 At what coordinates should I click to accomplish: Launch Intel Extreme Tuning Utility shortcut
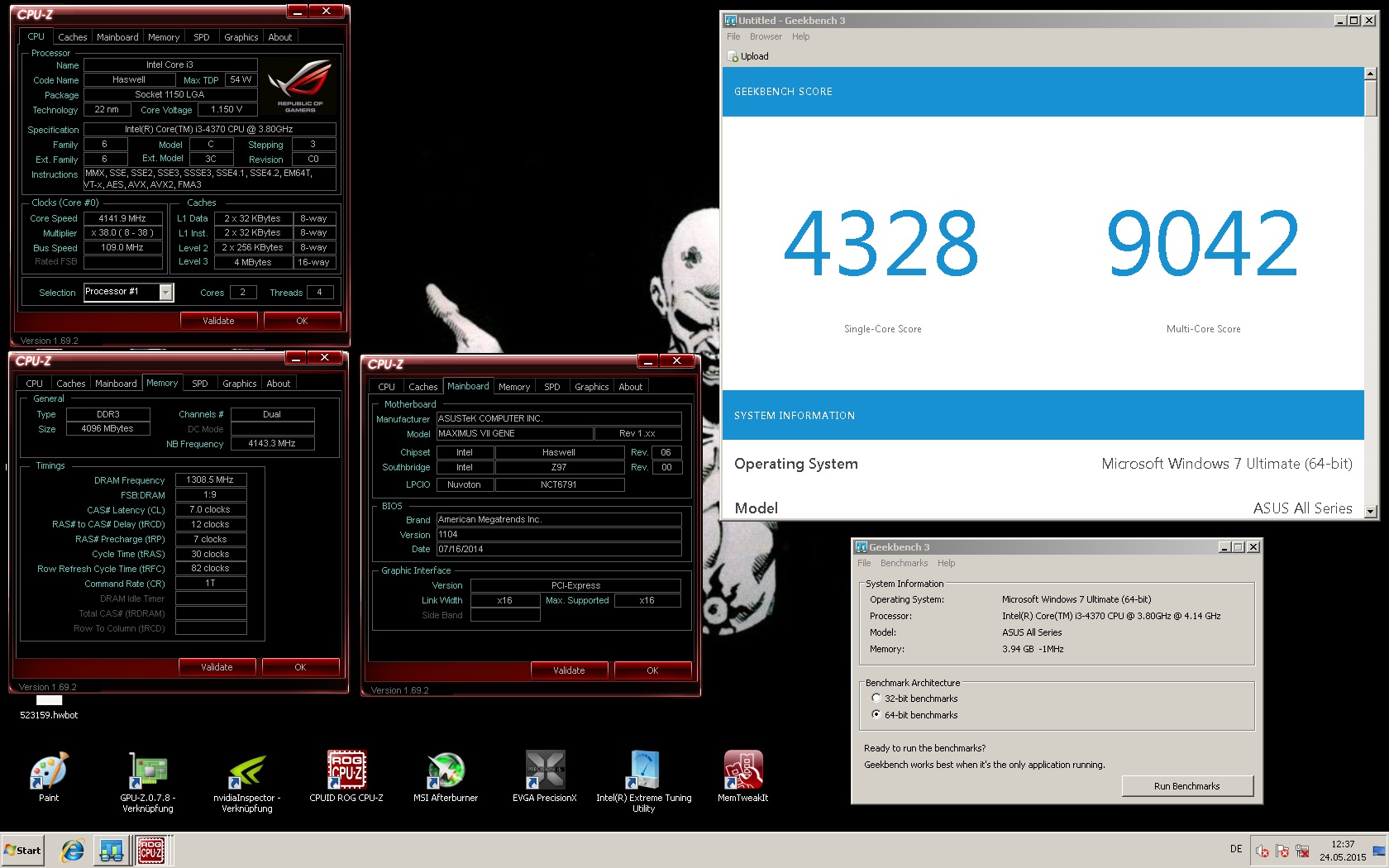click(644, 781)
